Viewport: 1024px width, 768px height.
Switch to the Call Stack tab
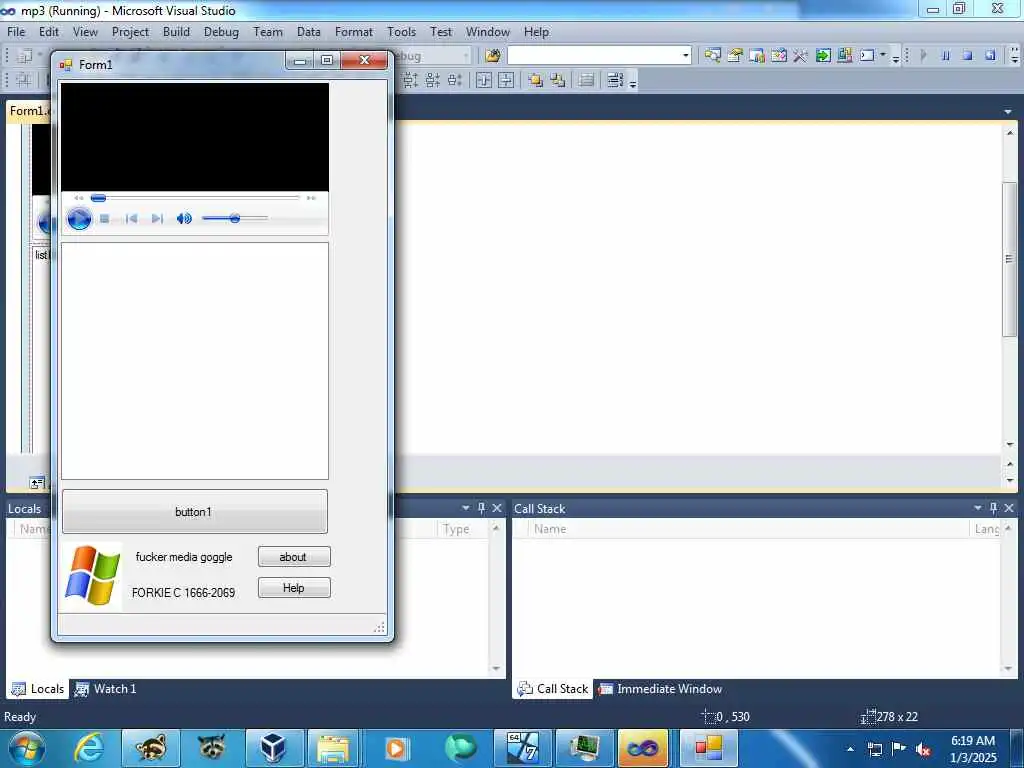552,688
